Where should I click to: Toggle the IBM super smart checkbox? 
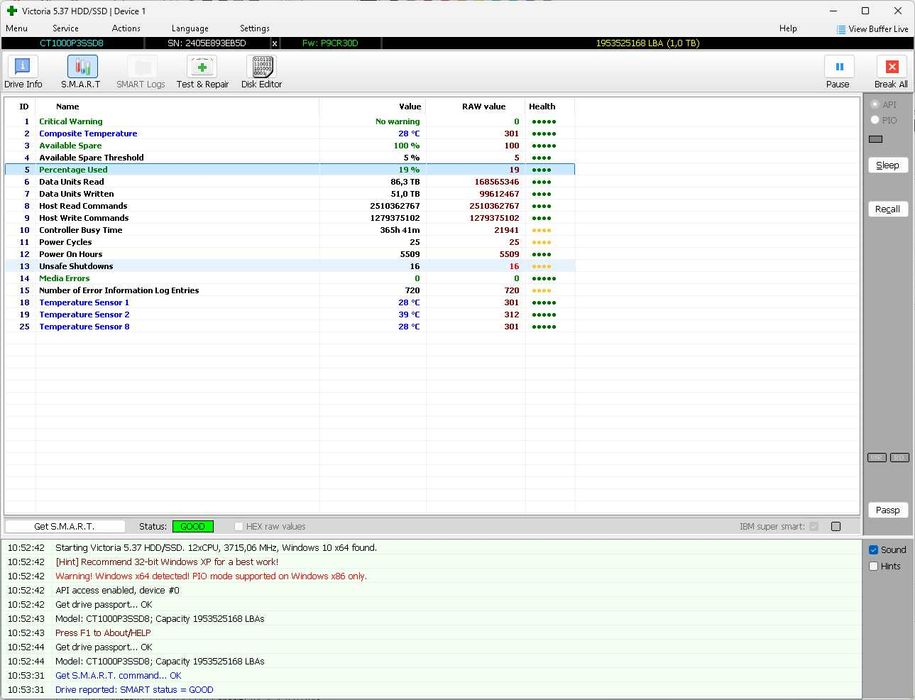814,526
